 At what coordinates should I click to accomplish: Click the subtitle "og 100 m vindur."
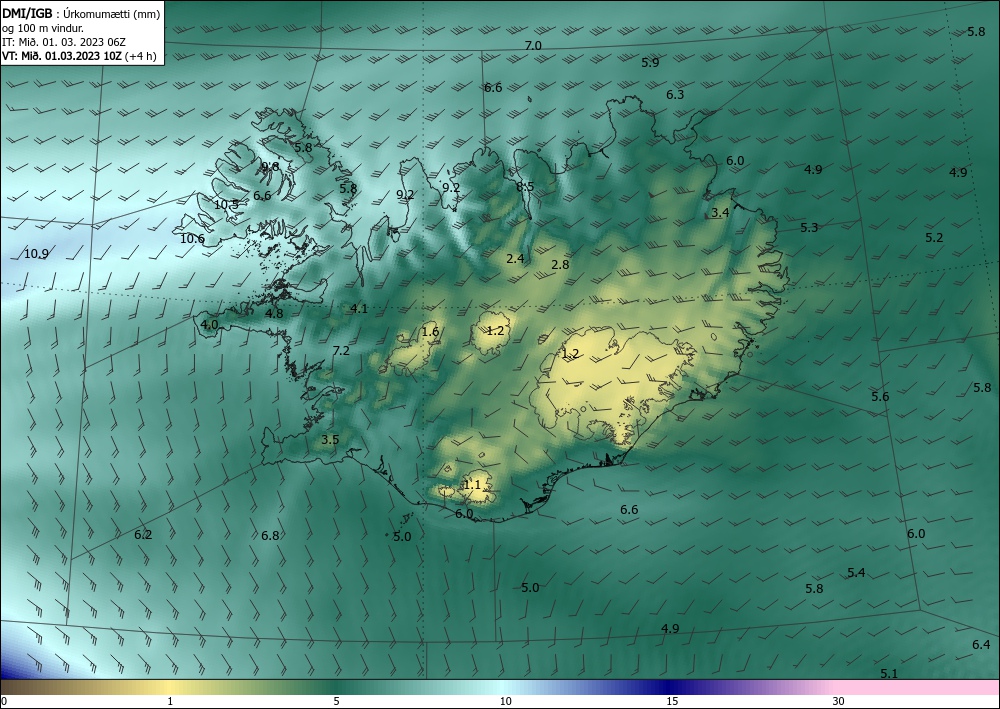coord(43,28)
